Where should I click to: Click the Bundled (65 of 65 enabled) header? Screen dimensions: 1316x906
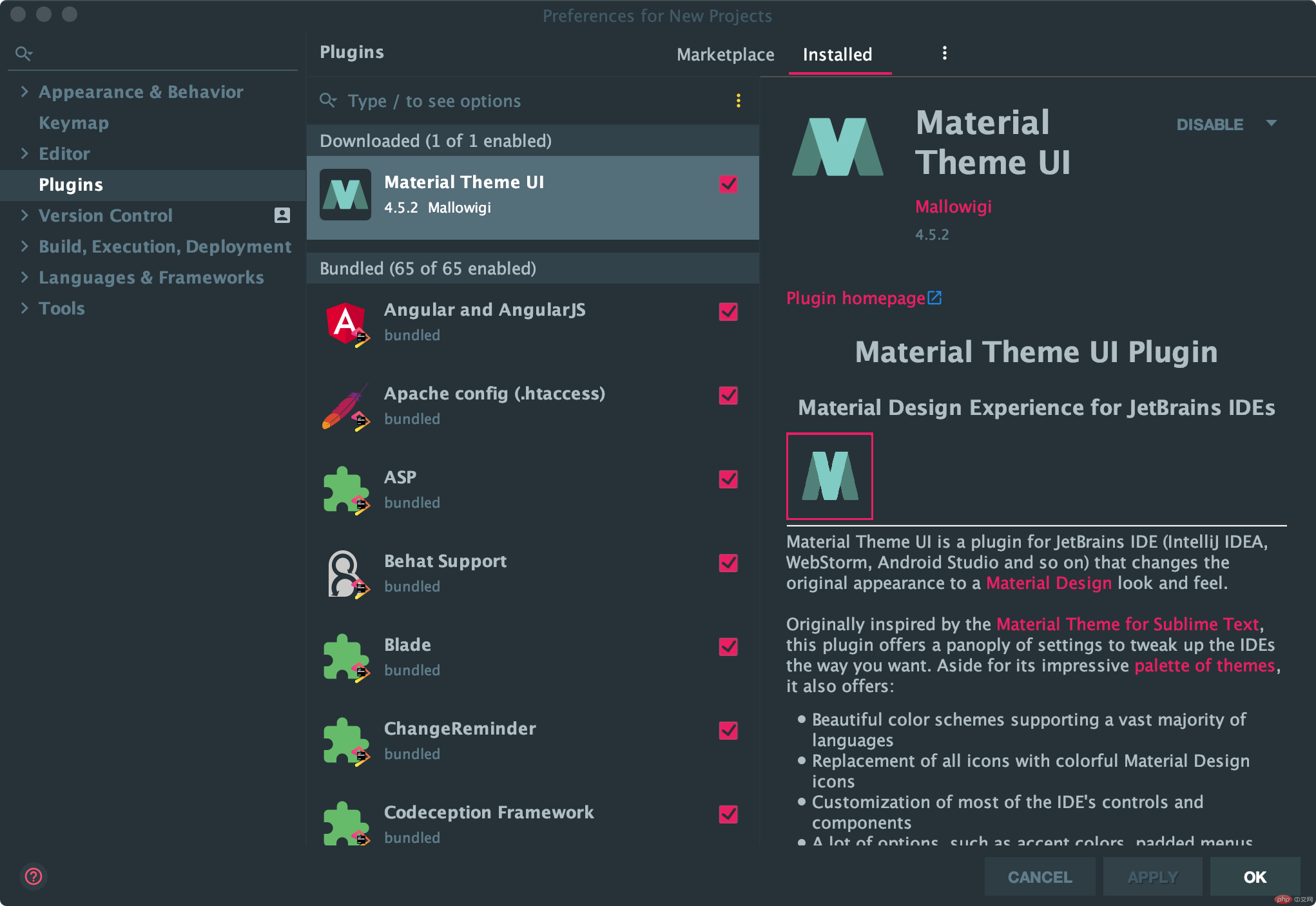pyautogui.click(x=533, y=268)
